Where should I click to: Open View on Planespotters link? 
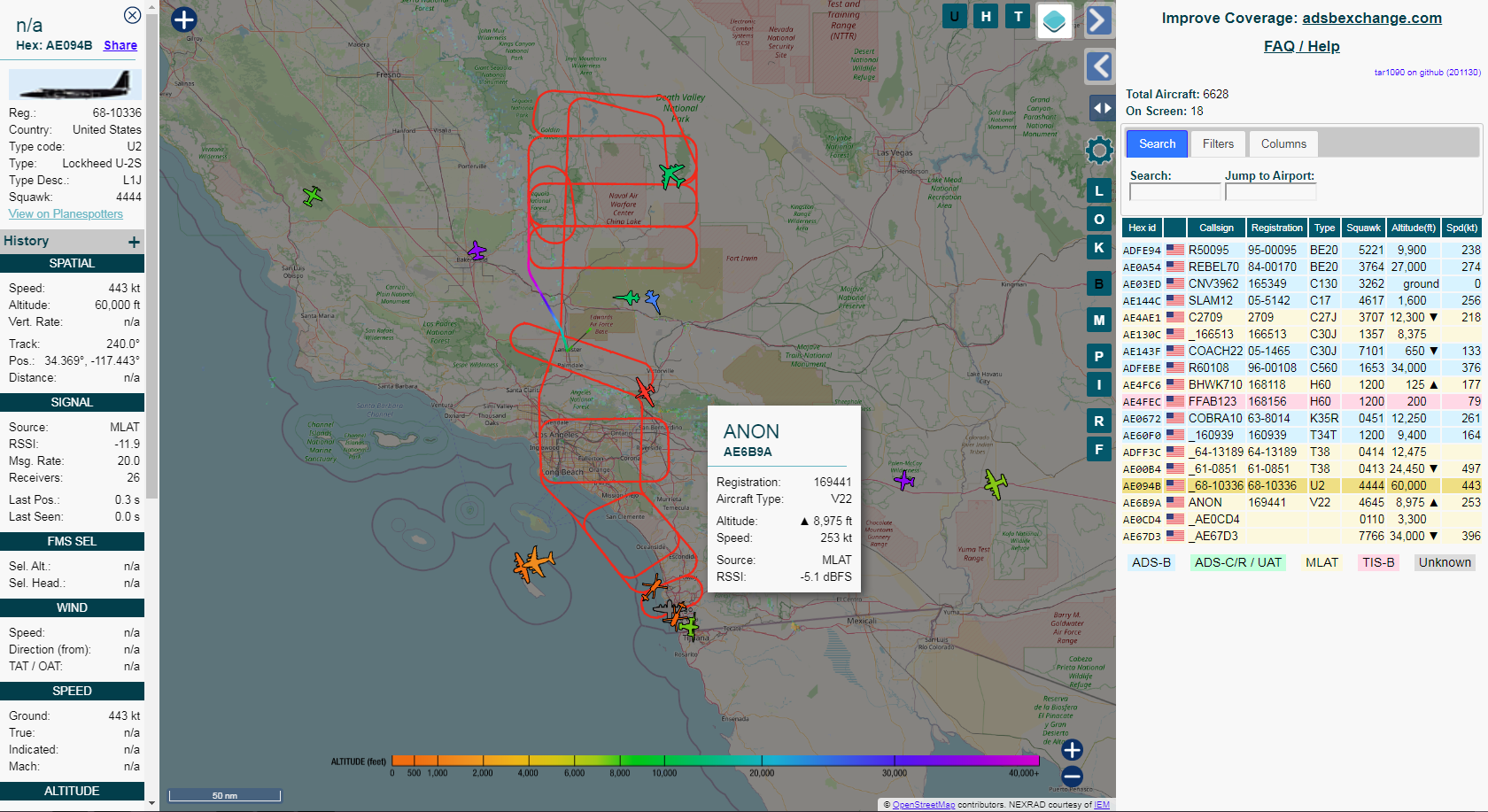click(x=66, y=213)
